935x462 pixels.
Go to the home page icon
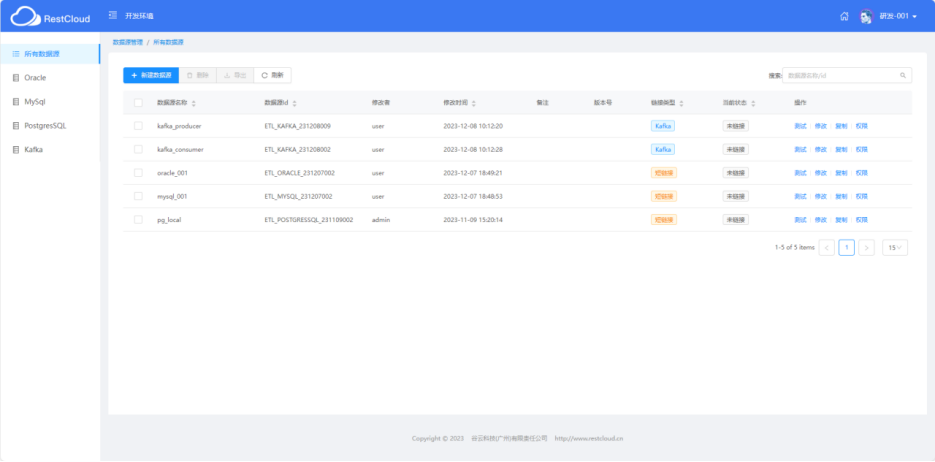point(844,16)
